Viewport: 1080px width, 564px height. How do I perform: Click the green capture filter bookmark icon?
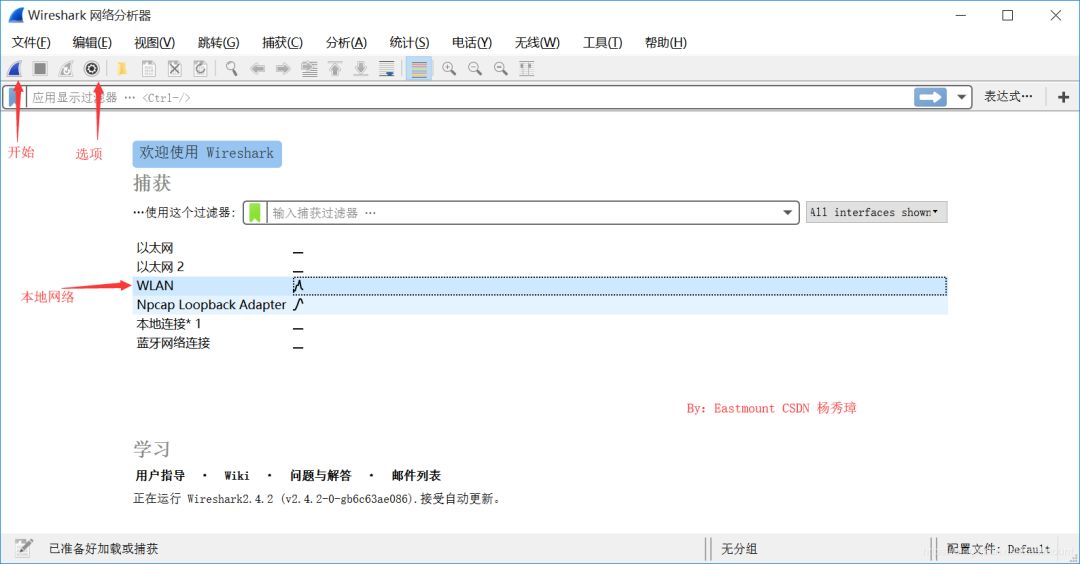255,213
